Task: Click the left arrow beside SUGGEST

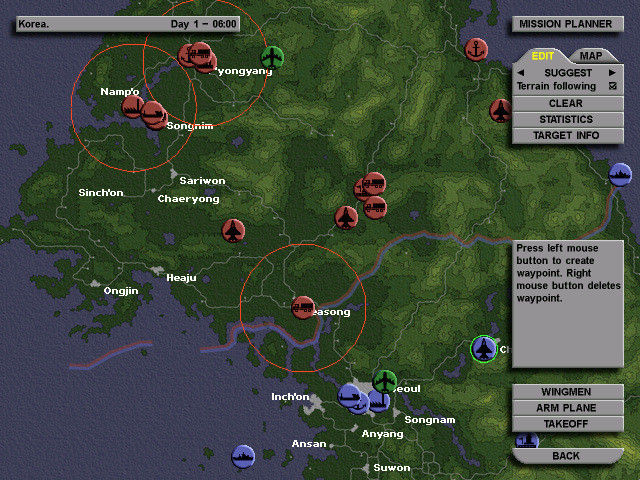Action: (x=520, y=73)
